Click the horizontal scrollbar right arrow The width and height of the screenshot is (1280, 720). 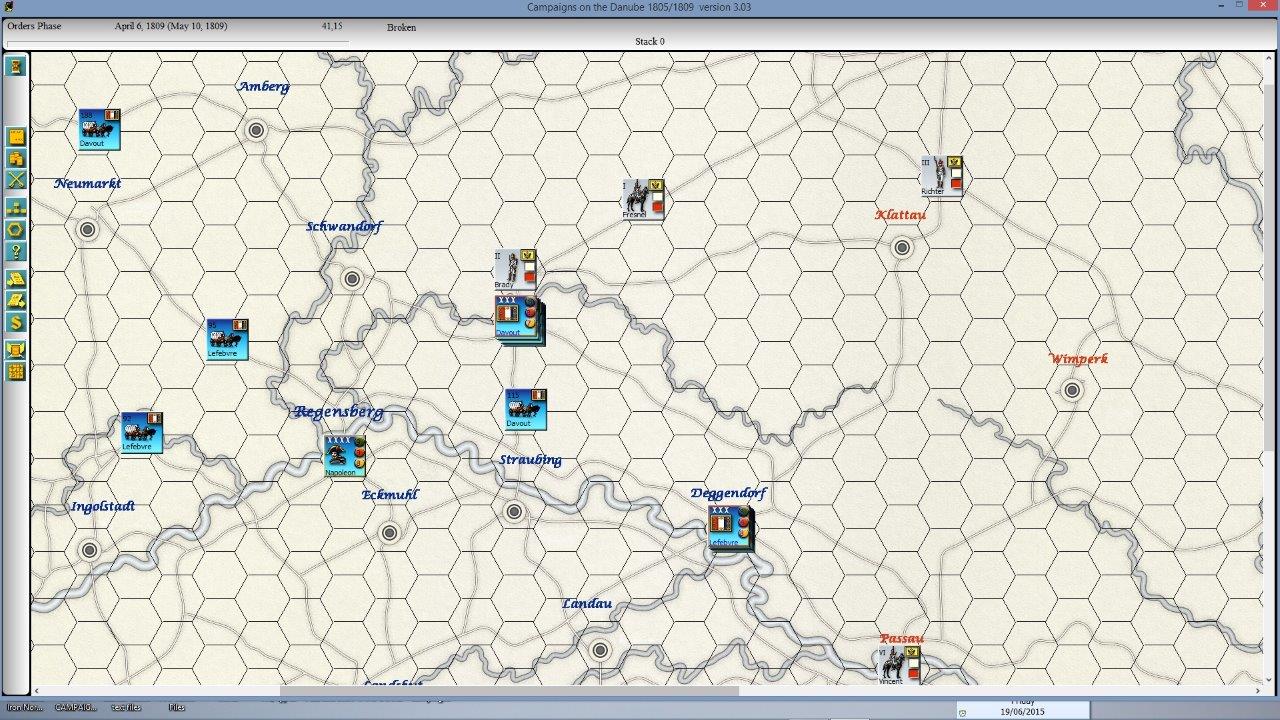[x=1259, y=690]
